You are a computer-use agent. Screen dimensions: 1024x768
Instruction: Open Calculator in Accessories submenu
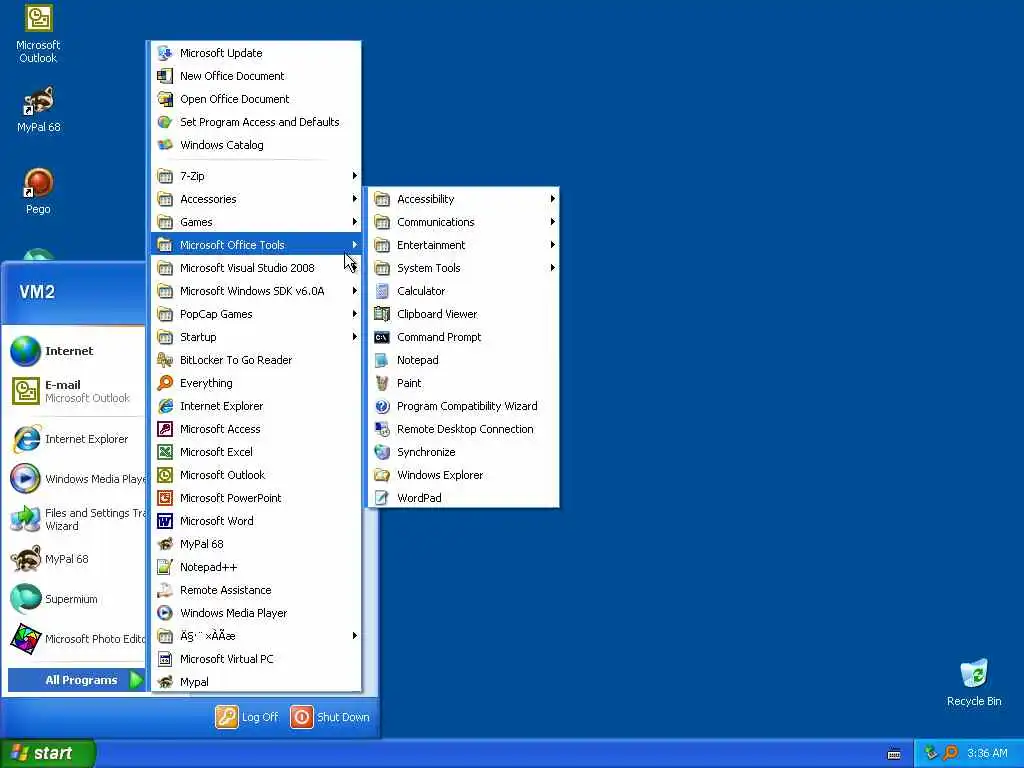464,291
